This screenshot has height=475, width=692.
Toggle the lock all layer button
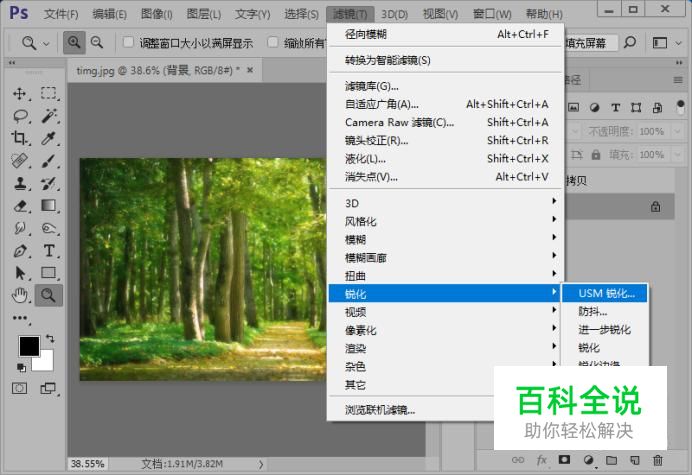coord(596,155)
